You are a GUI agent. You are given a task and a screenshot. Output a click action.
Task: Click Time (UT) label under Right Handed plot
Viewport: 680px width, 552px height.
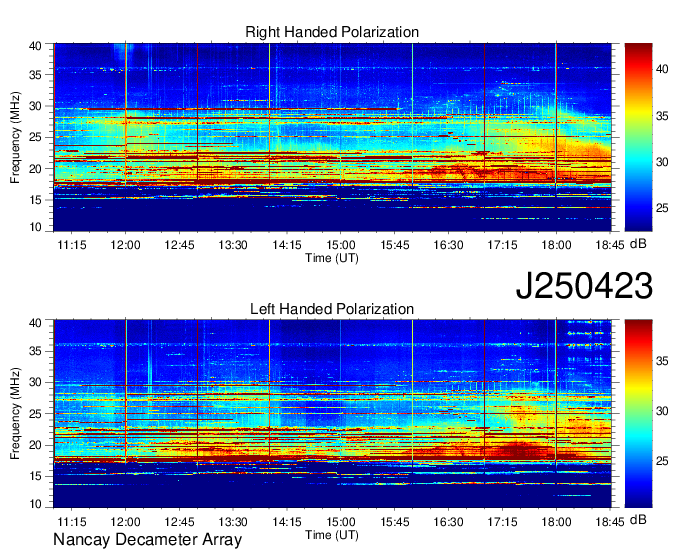click(x=332, y=258)
